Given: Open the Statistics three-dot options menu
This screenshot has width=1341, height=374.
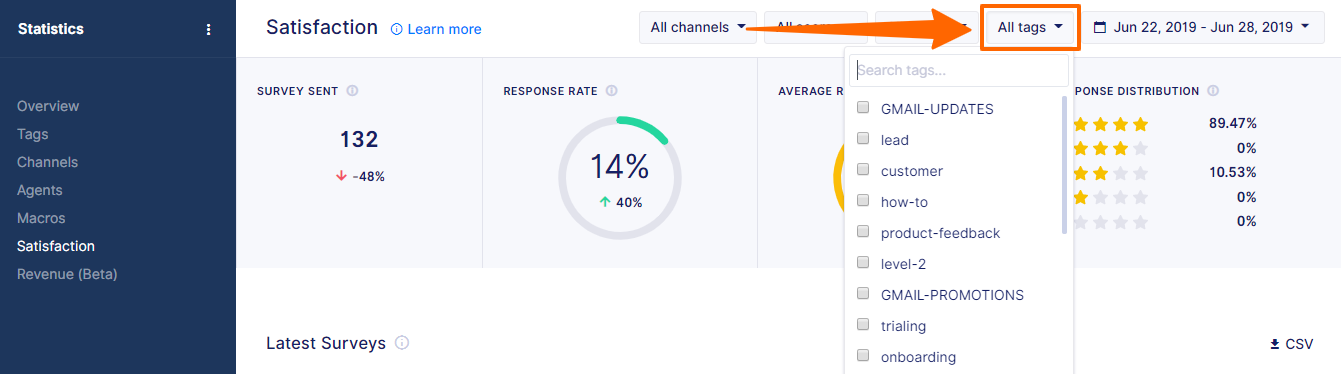Looking at the screenshot, I should point(208,29).
